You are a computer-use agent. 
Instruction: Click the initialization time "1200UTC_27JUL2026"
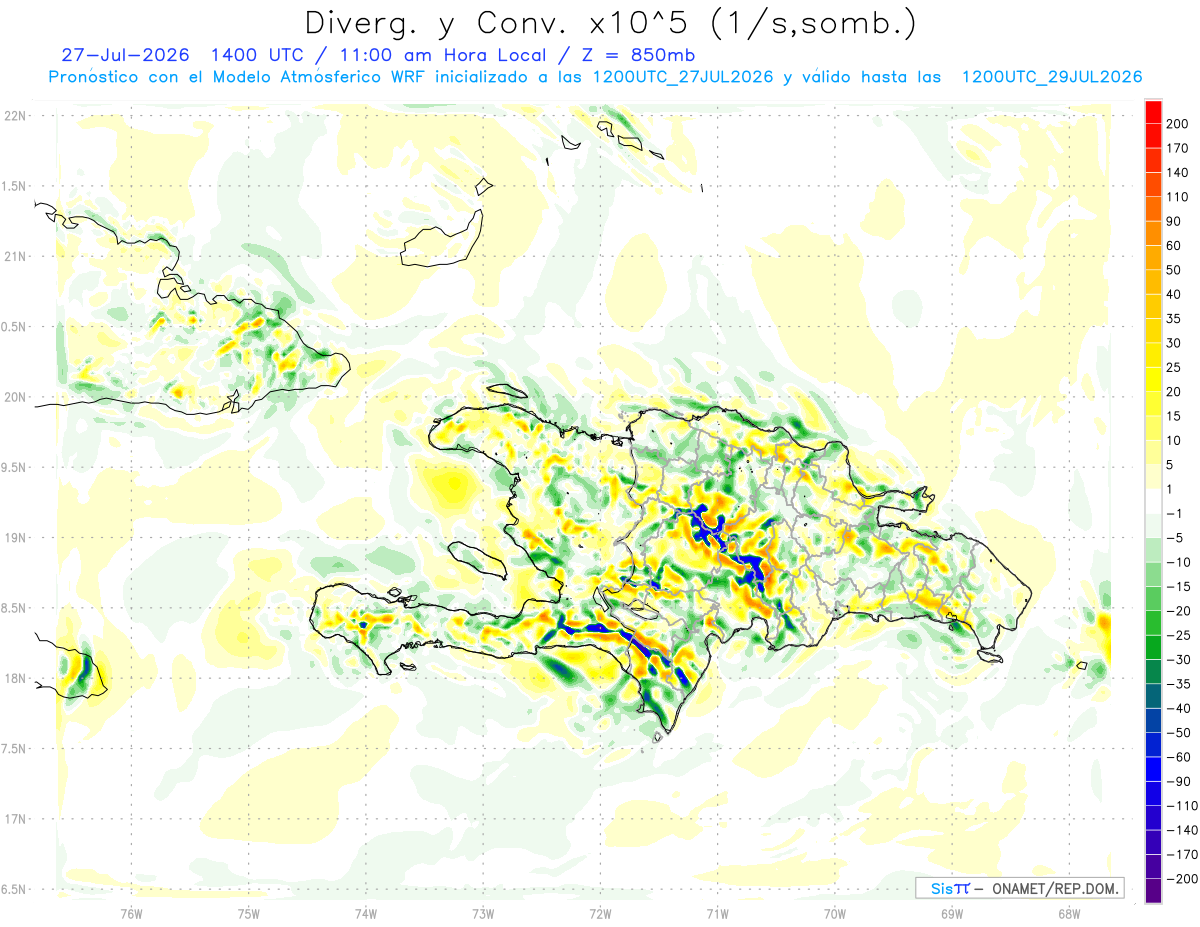[684, 77]
